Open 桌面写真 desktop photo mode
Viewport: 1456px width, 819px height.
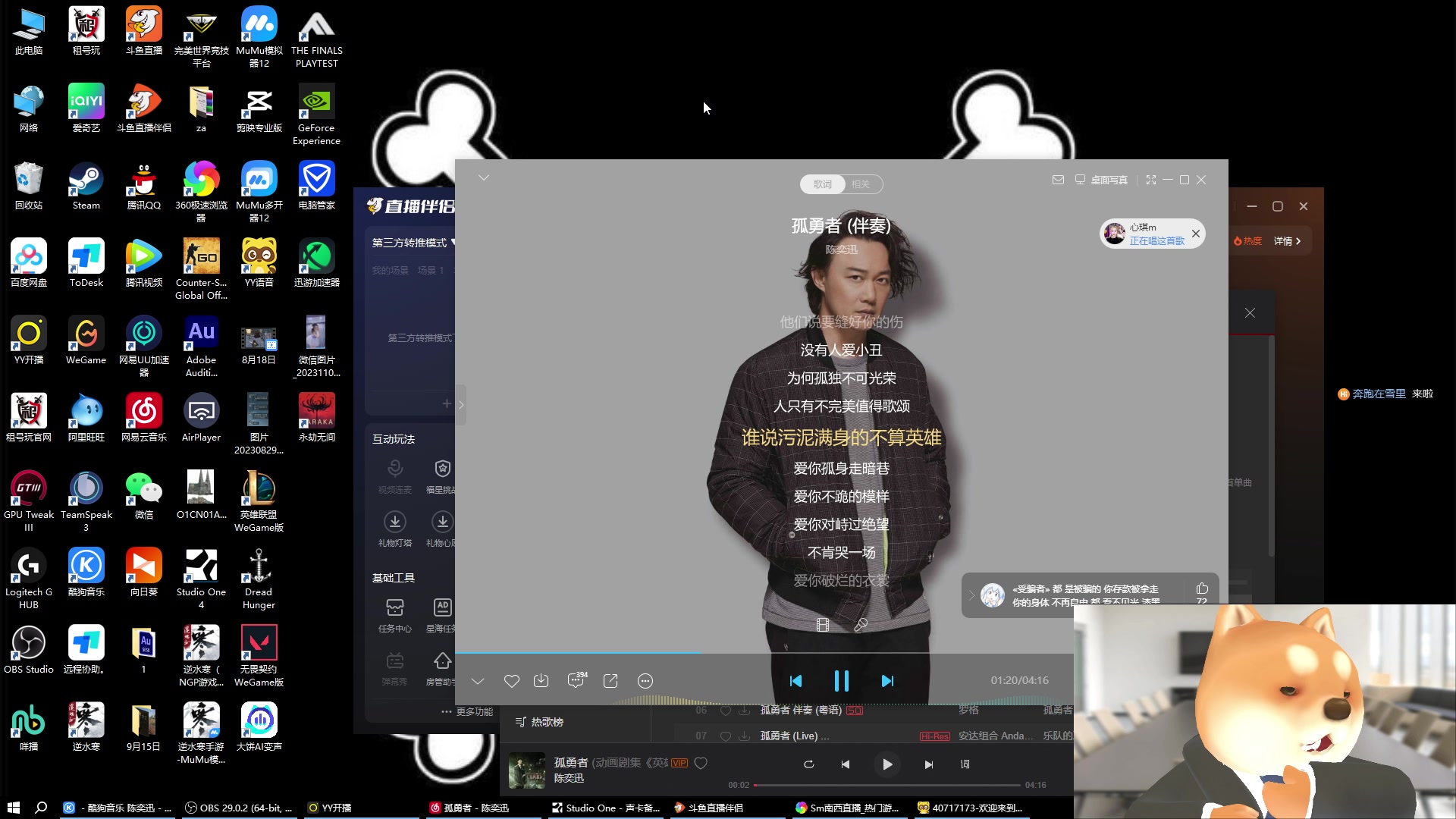point(1102,180)
